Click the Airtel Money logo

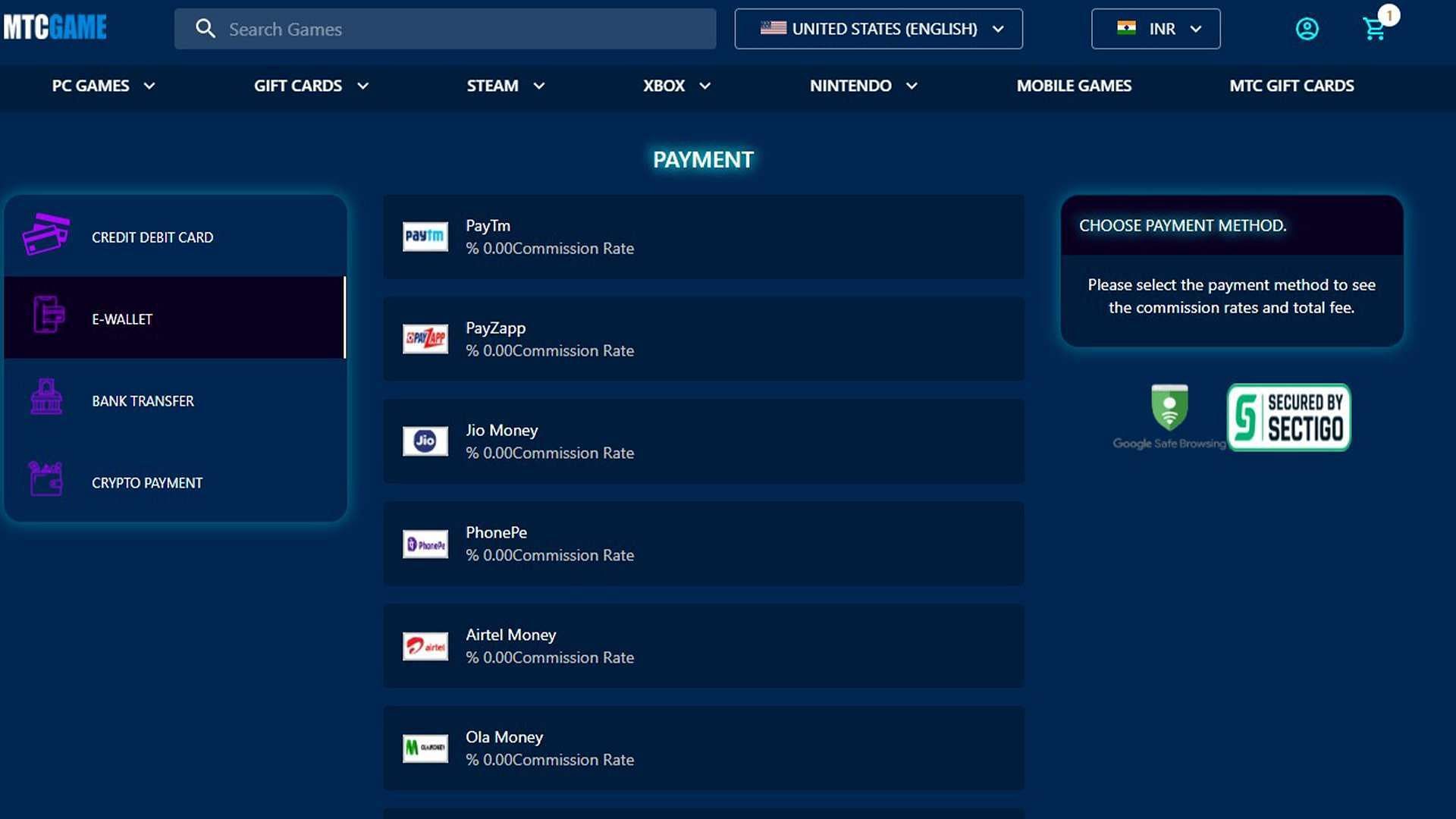pyautogui.click(x=425, y=646)
